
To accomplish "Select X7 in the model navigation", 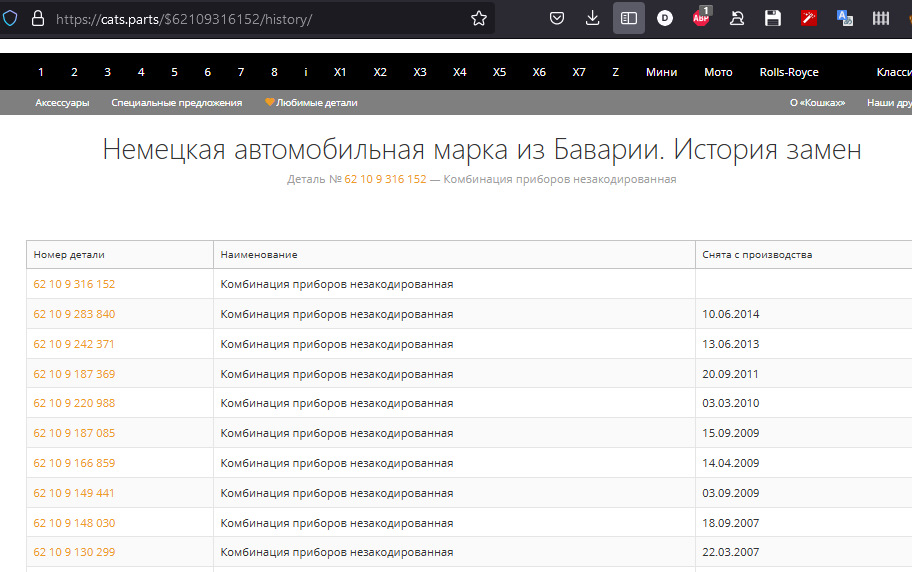I will (x=579, y=72).
